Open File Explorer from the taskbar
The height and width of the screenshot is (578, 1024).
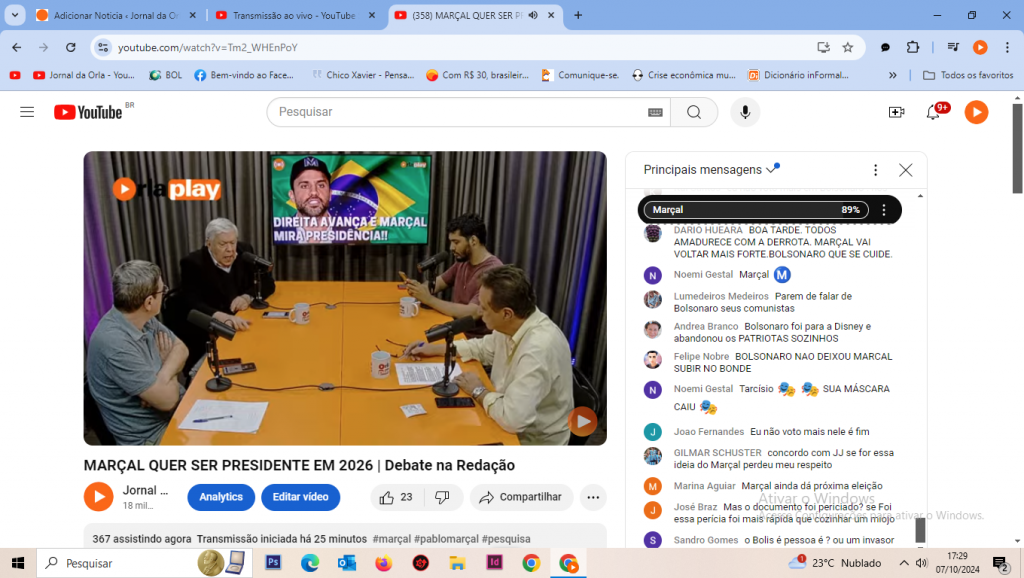coord(457,562)
